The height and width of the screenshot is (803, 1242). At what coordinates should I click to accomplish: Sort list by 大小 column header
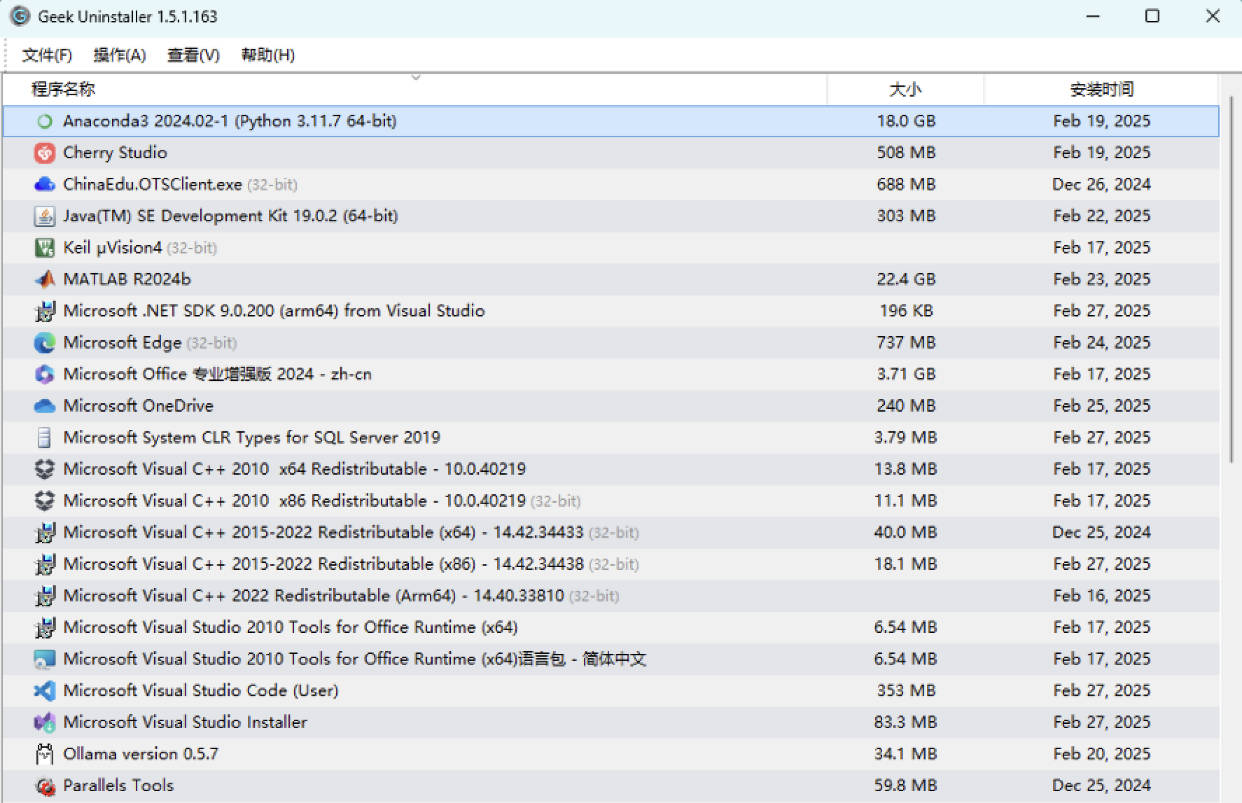905,89
